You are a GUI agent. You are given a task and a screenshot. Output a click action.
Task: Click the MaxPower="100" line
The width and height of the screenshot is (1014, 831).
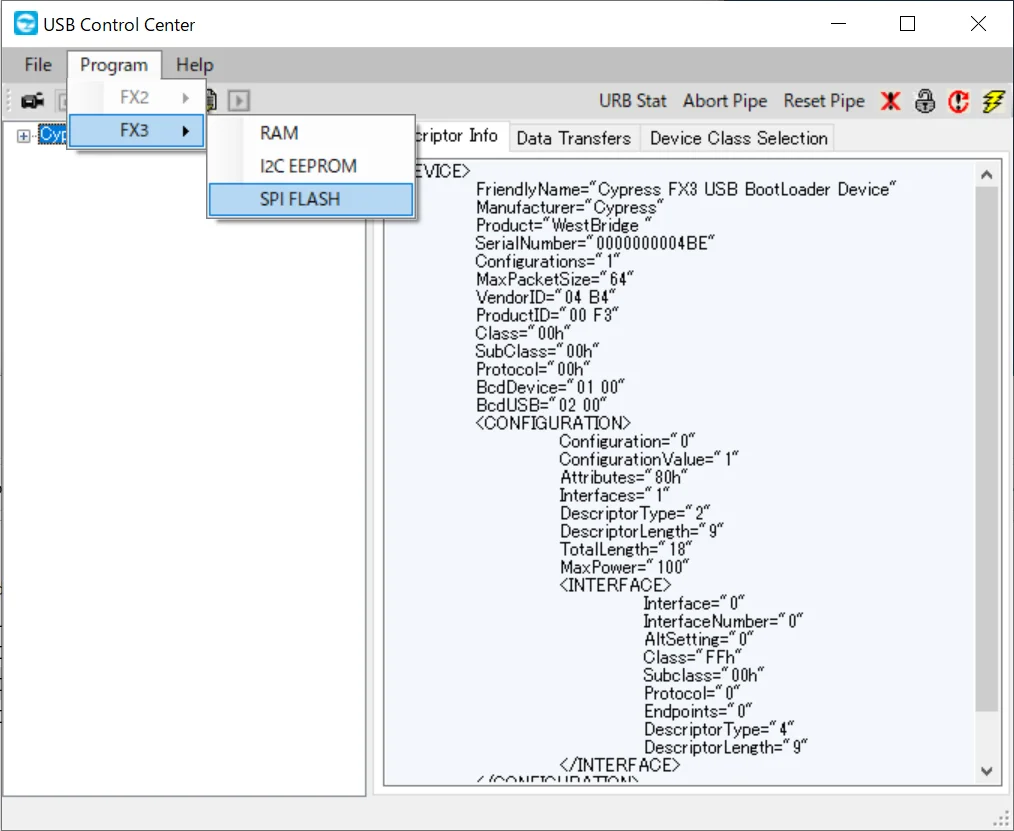(625, 568)
